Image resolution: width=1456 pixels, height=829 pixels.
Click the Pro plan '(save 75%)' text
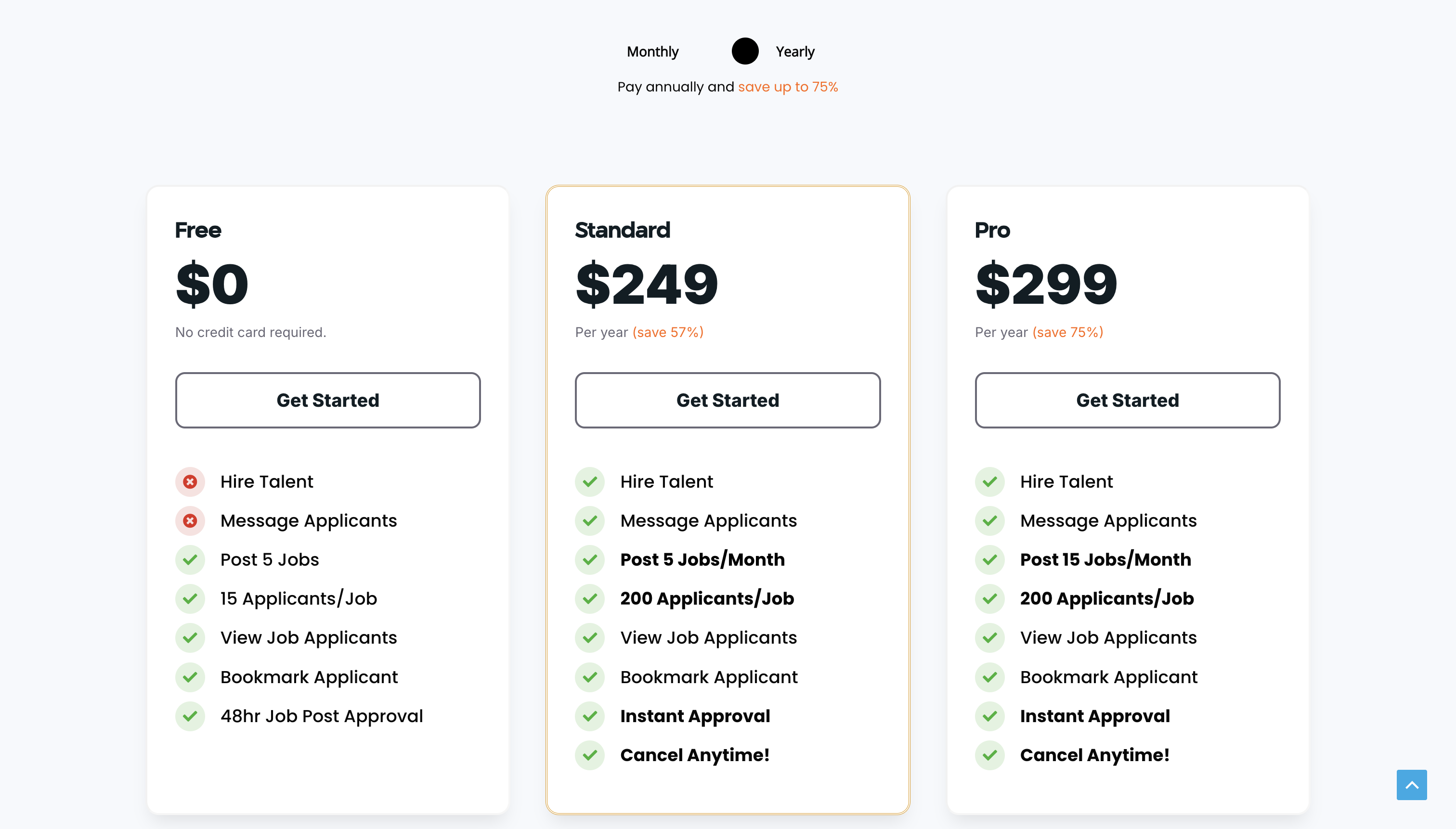[x=1067, y=332]
